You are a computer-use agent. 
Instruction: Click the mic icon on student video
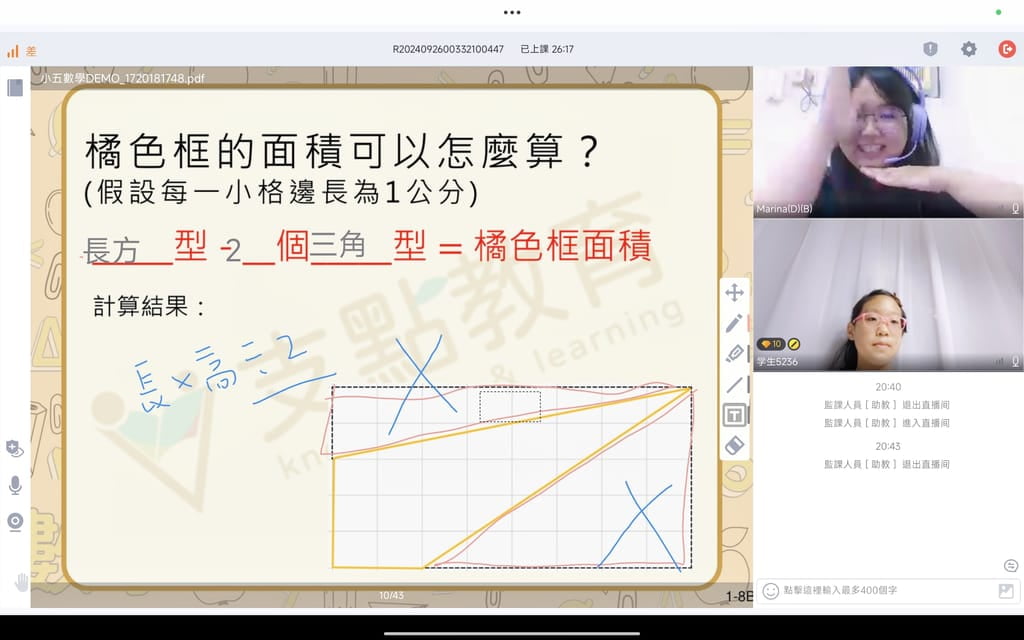pyautogui.click(x=1016, y=361)
